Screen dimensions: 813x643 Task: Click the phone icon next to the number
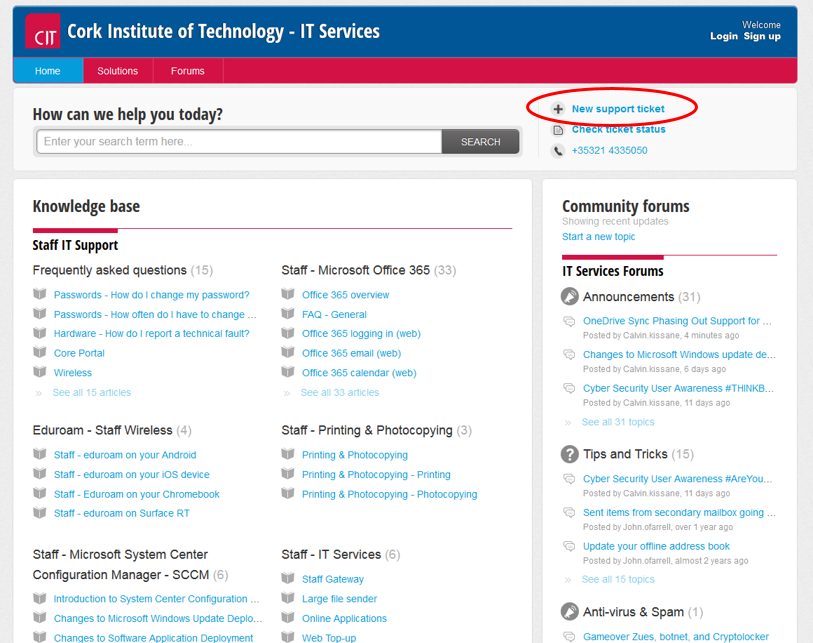coord(558,151)
